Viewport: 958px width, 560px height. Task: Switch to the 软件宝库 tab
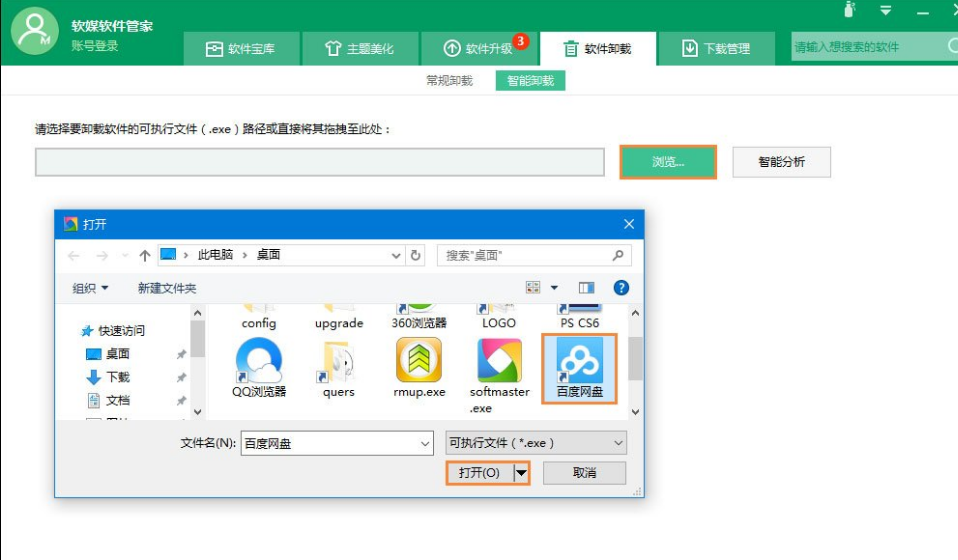(241, 48)
